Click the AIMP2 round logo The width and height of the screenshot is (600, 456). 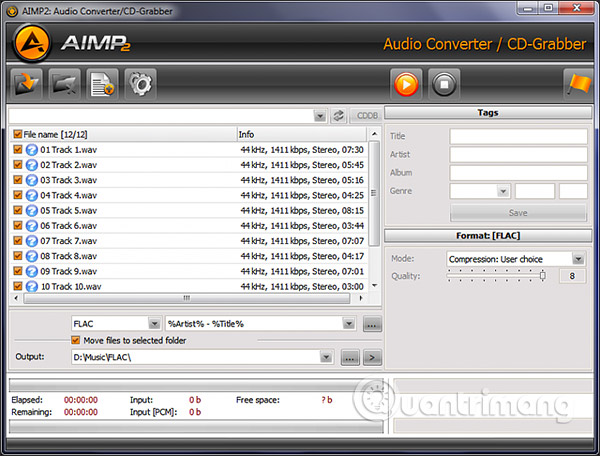point(32,43)
